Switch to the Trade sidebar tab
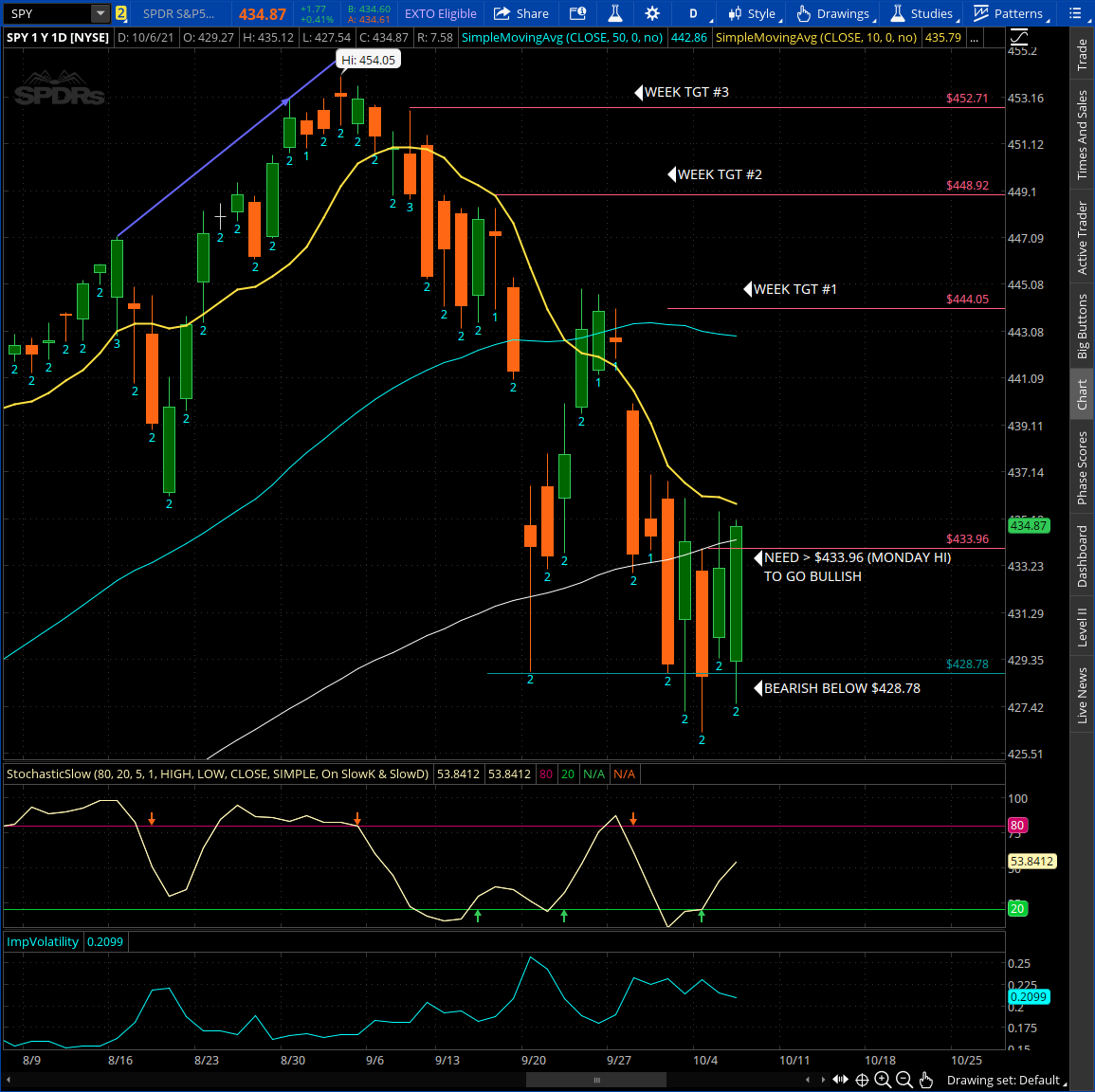The width and height of the screenshot is (1095, 1092). pos(1083,54)
